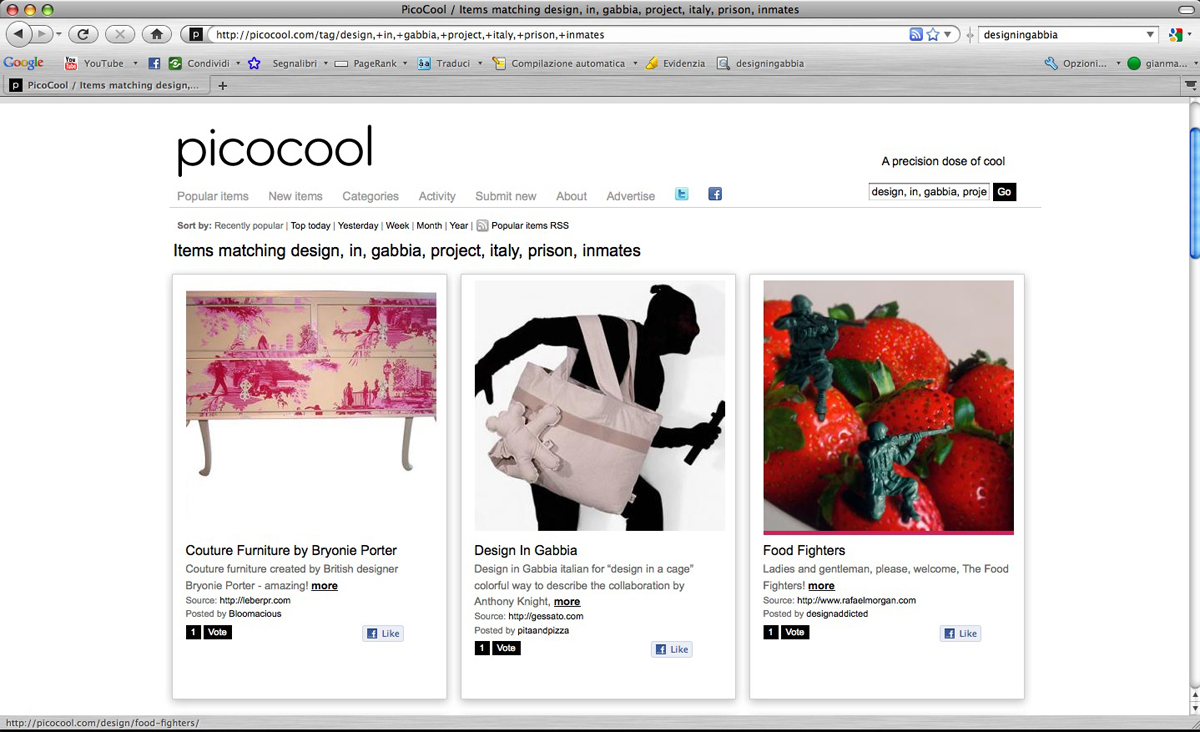Image resolution: width=1200 pixels, height=732 pixels.
Task: Click the browser forward arrow
Action: [43, 34]
